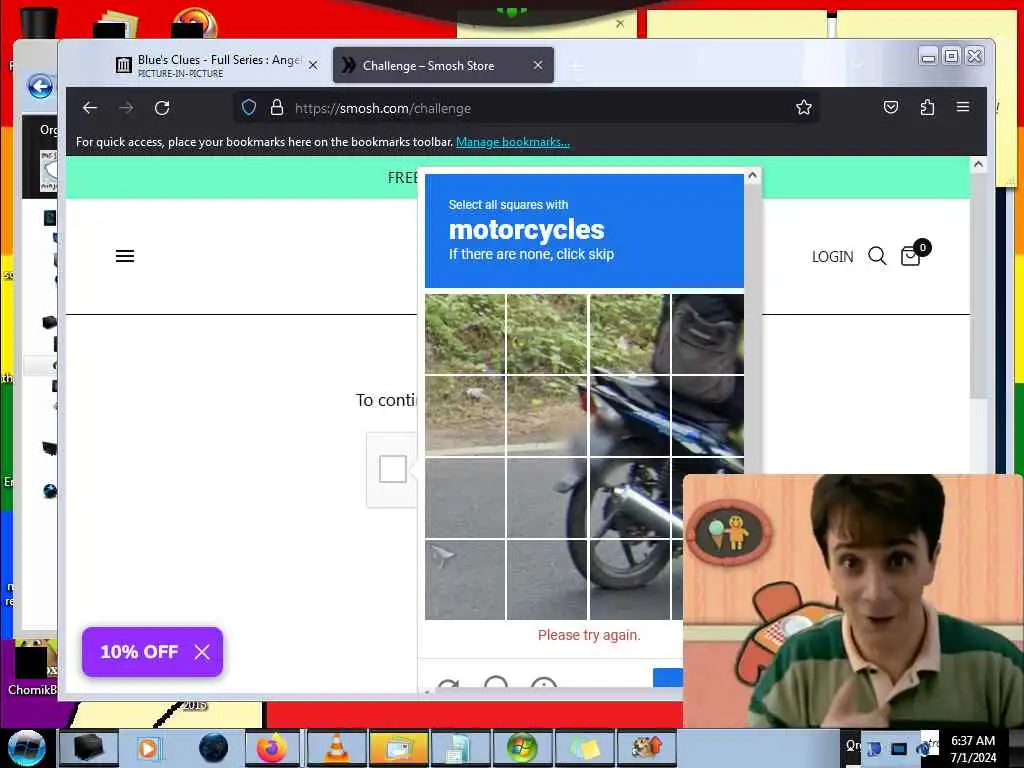Select the road tile with white arrow marking
This screenshot has width=1024, height=768.
point(465,579)
